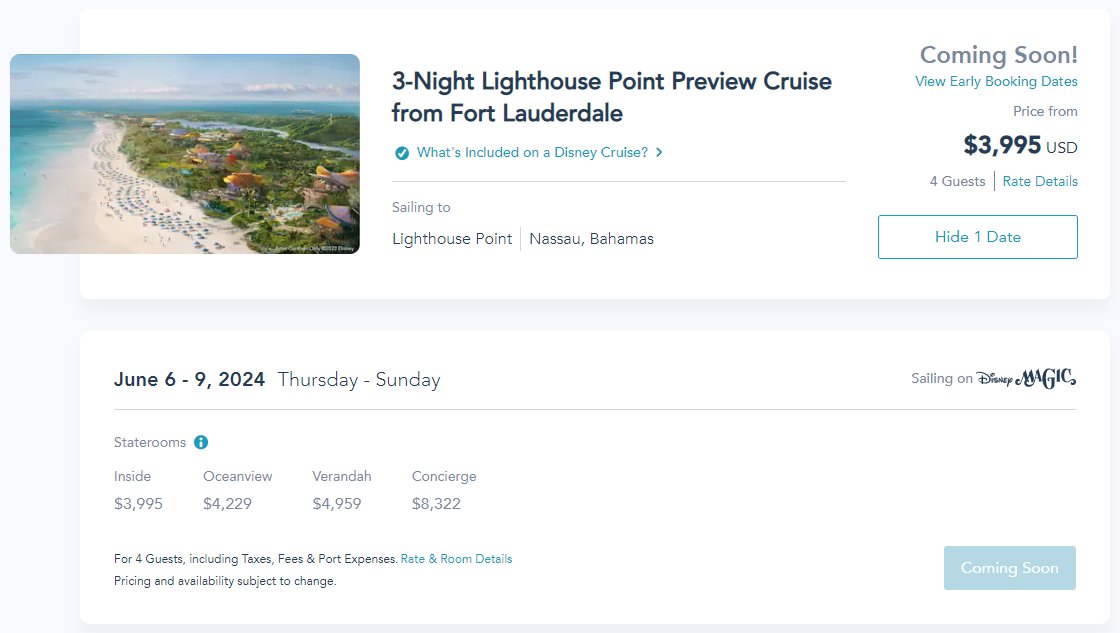Click the Lighthouse Point port name

[x=452, y=239]
